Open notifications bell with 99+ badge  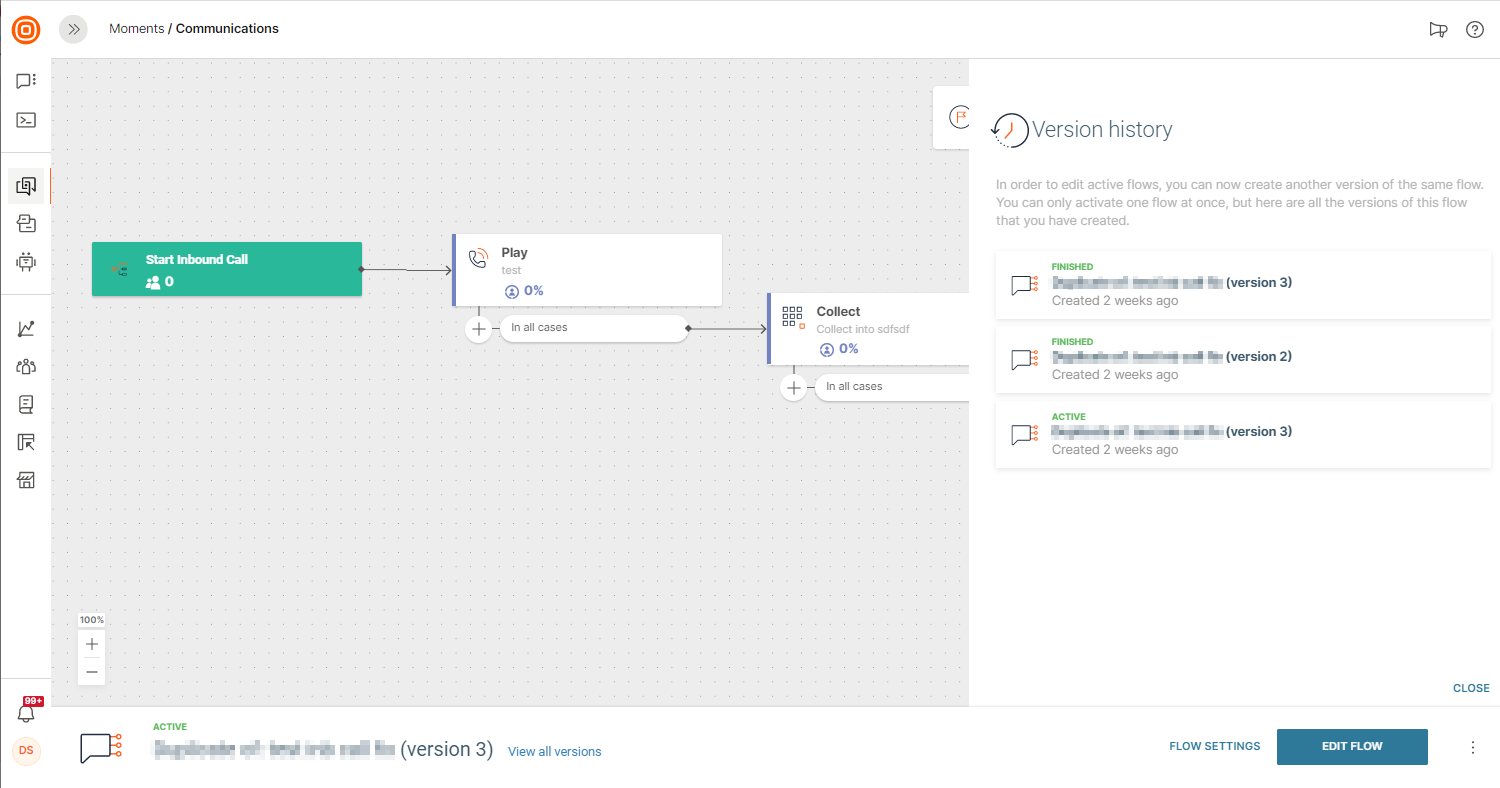coord(26,713)
